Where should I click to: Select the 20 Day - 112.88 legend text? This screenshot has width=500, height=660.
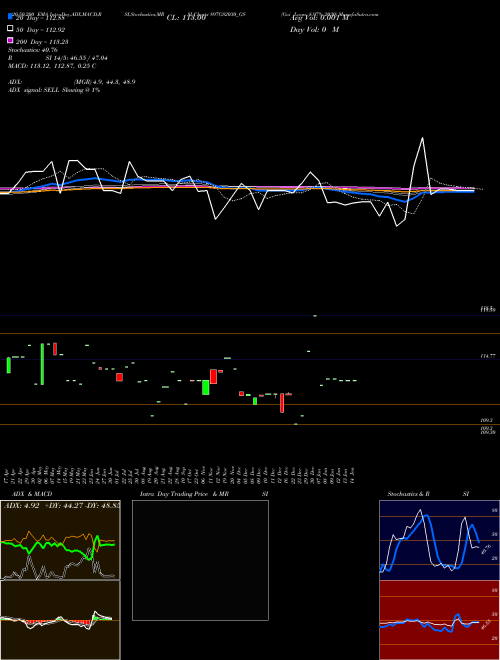point(40,18)
